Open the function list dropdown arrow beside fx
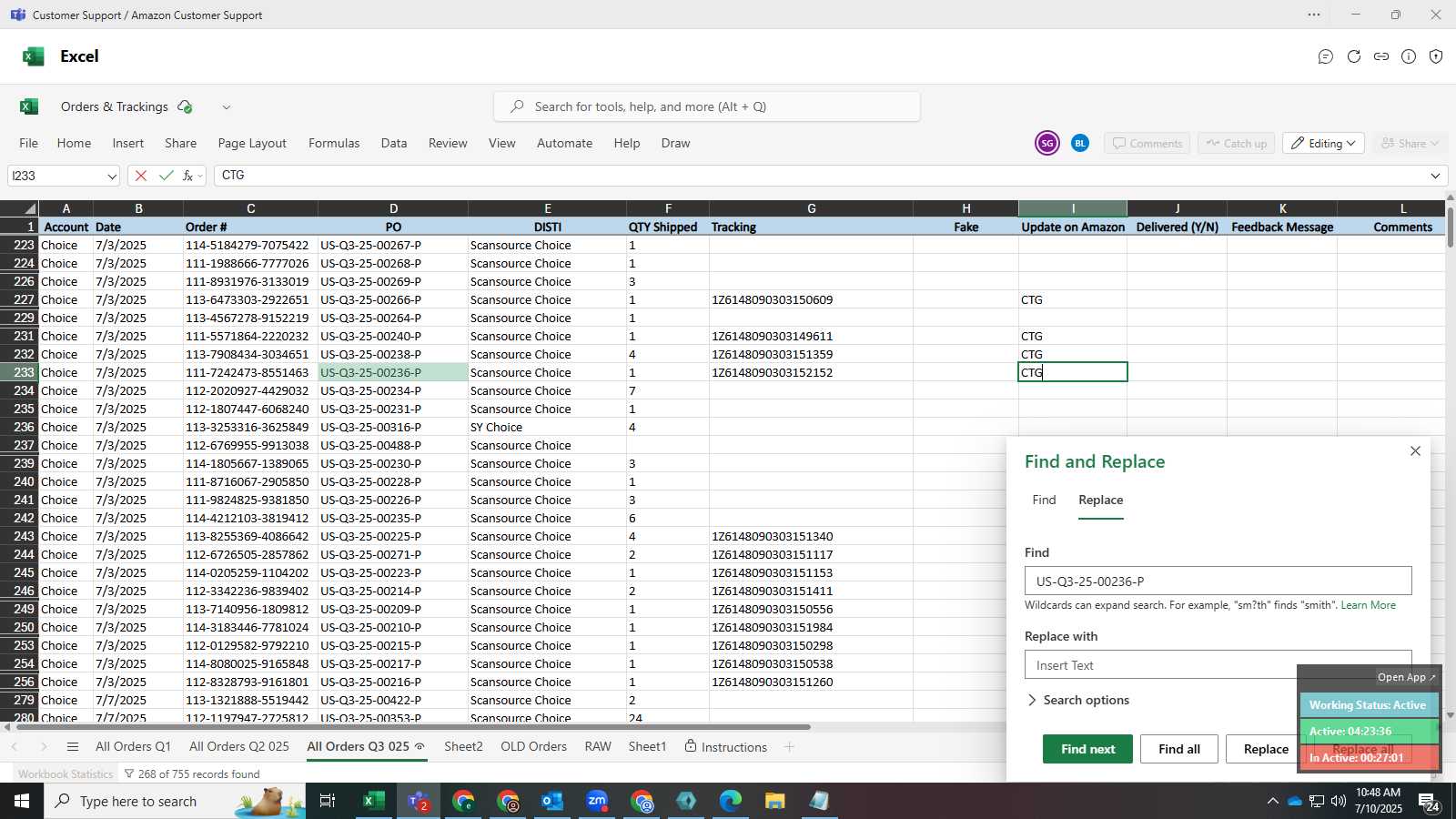 [x=200, y=176]
